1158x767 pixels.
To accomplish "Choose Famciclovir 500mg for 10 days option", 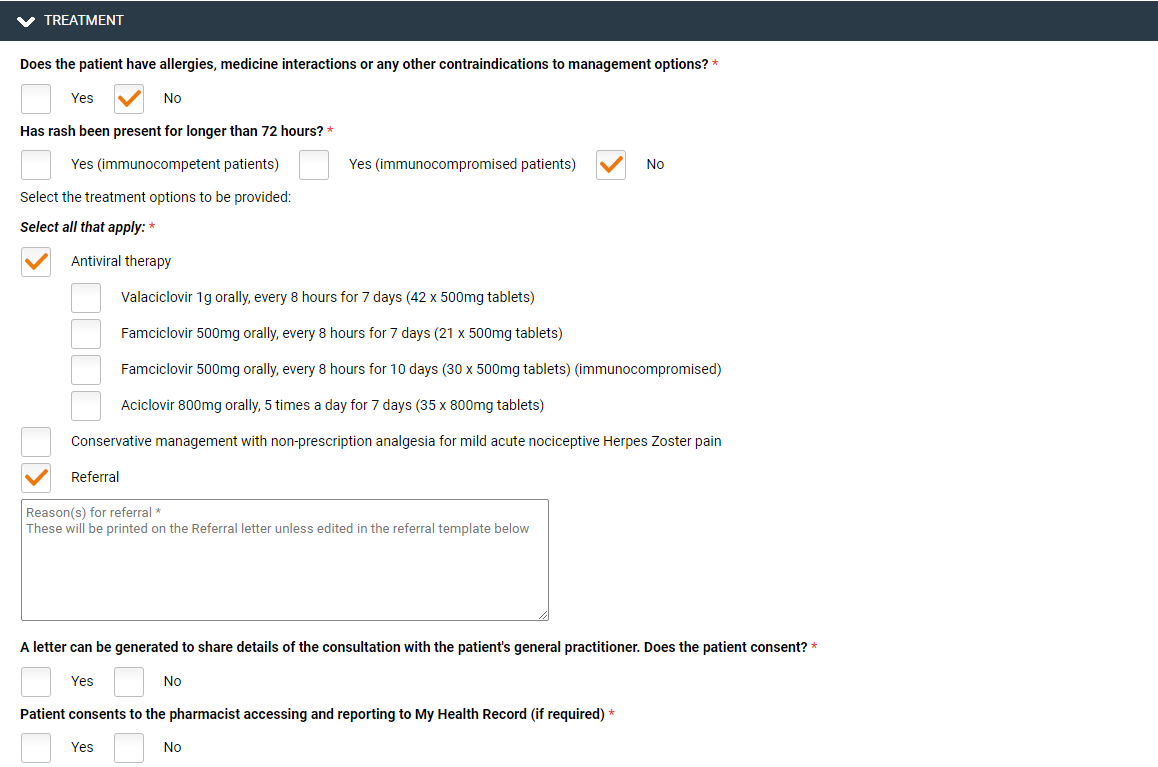I will click(x=86, y=369).
